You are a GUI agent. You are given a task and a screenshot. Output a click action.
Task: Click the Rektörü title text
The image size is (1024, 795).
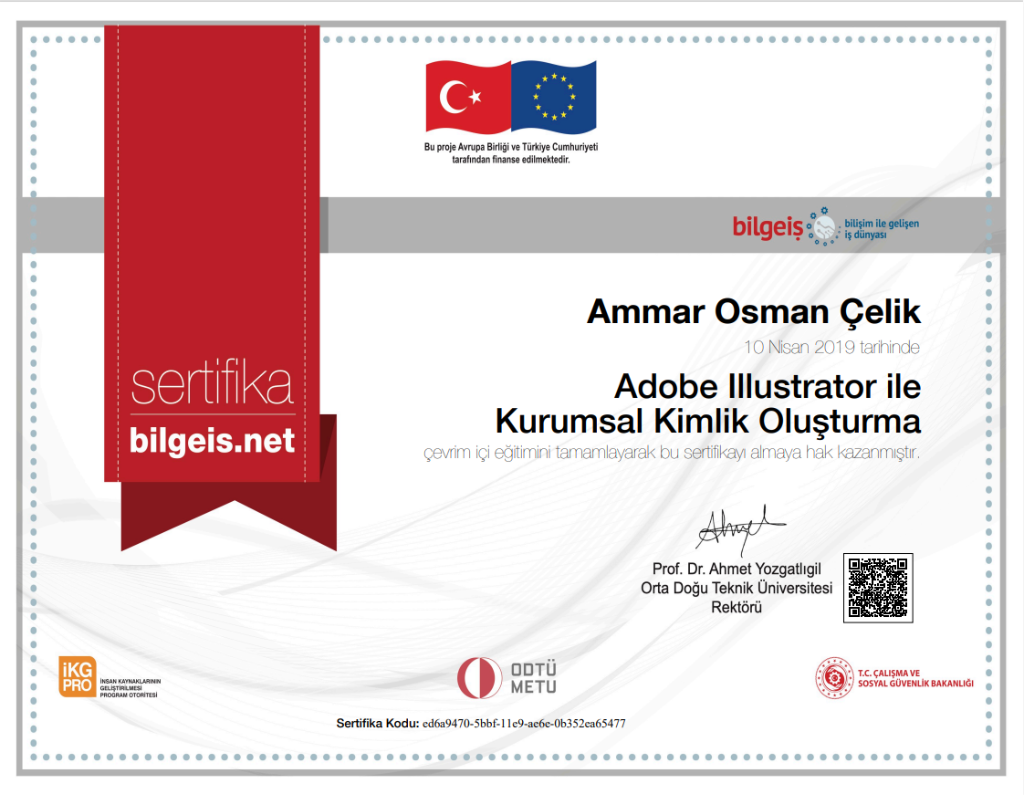click(x=737, y=608)
